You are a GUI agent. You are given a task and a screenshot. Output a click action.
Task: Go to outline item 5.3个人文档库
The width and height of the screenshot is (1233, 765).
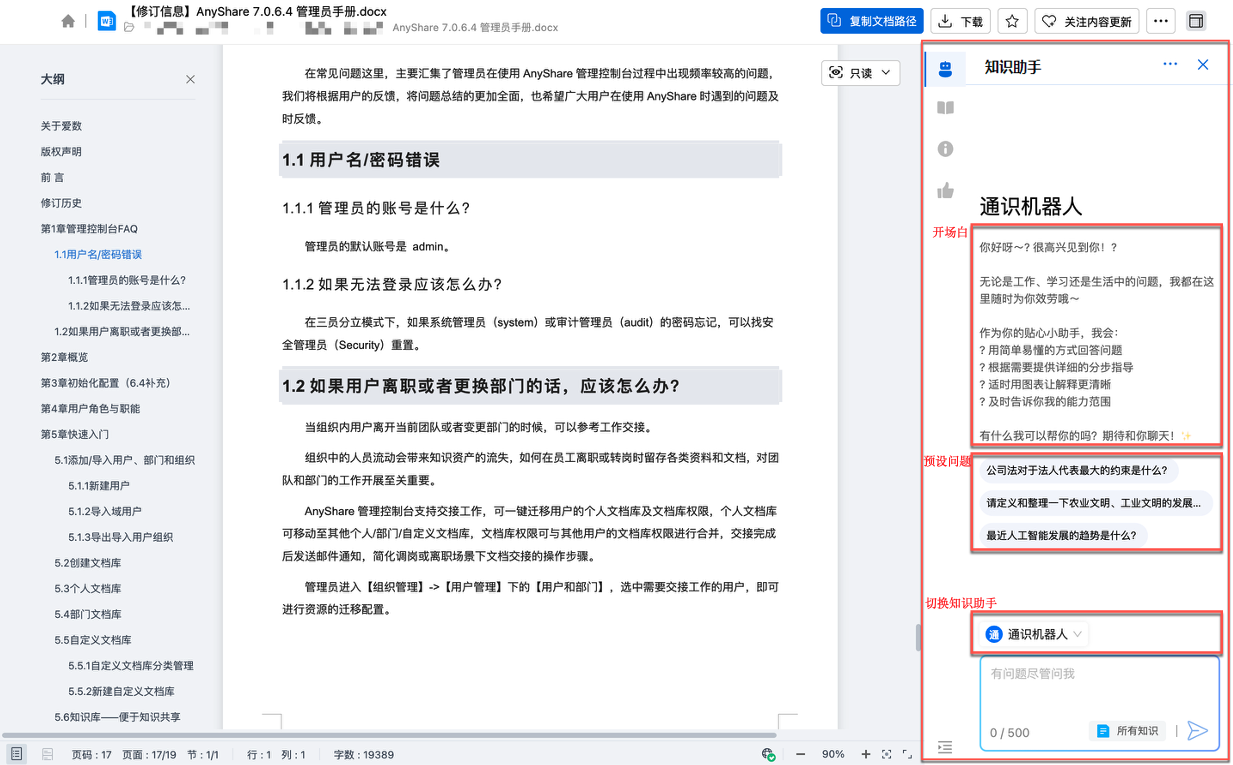(88, 588)
